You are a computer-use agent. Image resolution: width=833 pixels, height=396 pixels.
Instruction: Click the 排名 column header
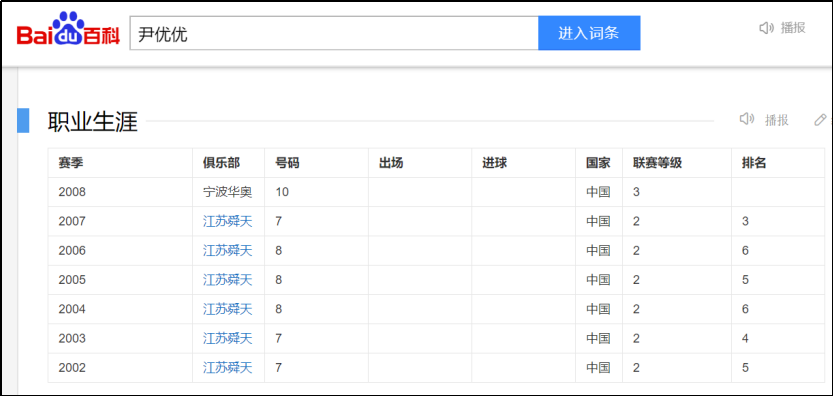pyautogui.click(x=754, y=163)
